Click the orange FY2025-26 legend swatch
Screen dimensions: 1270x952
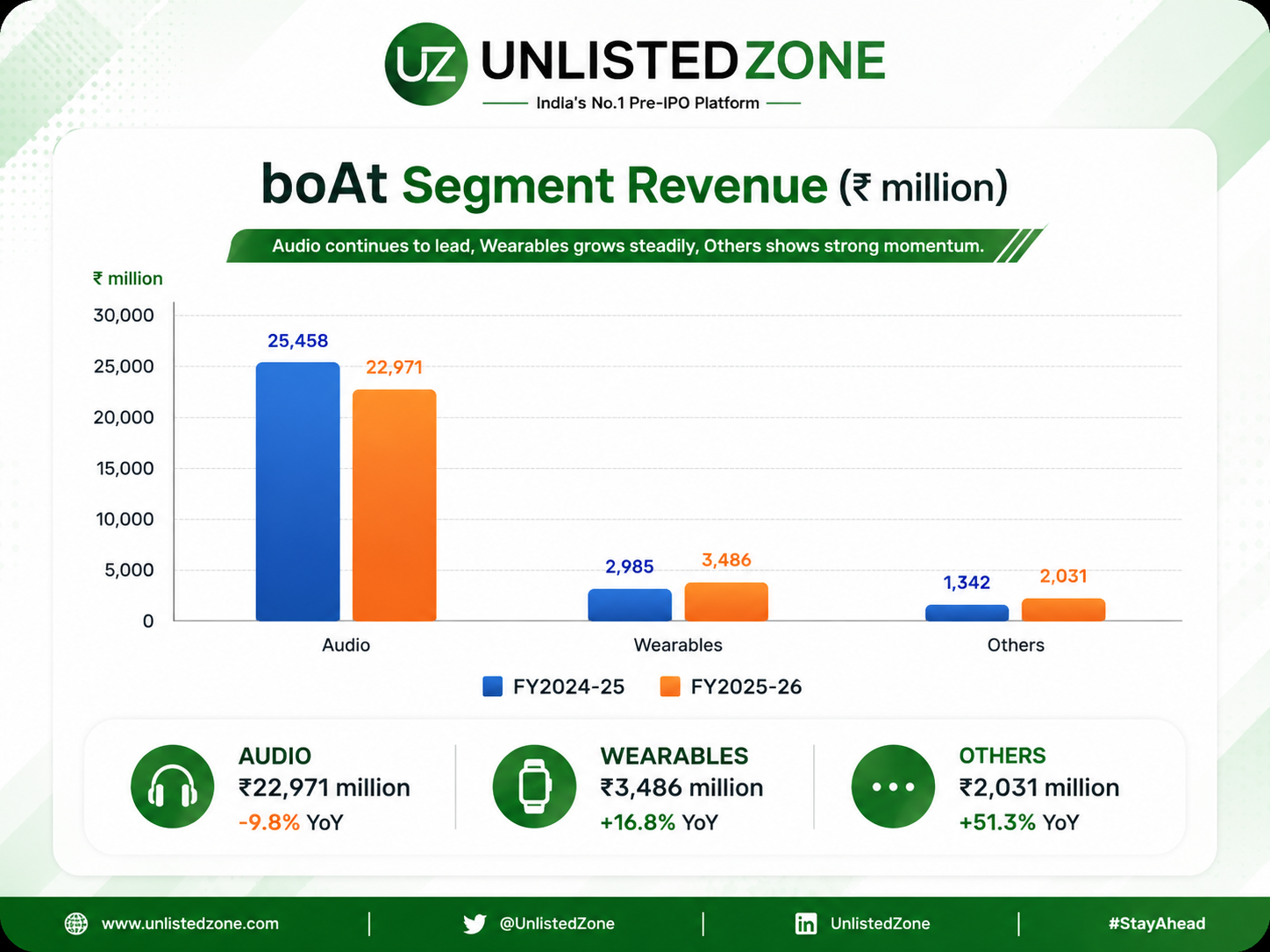(x=670, y=686)
